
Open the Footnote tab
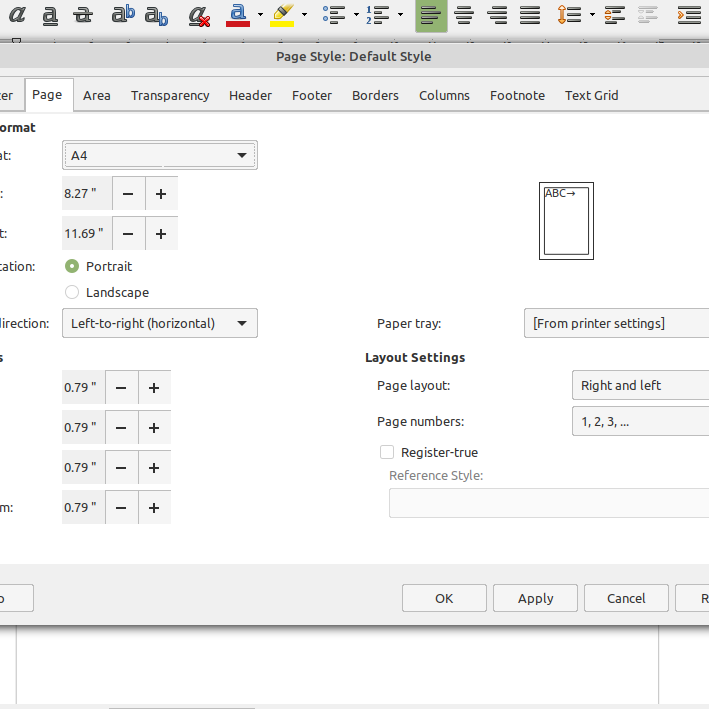pyautogui.click(x=517, y=96)
